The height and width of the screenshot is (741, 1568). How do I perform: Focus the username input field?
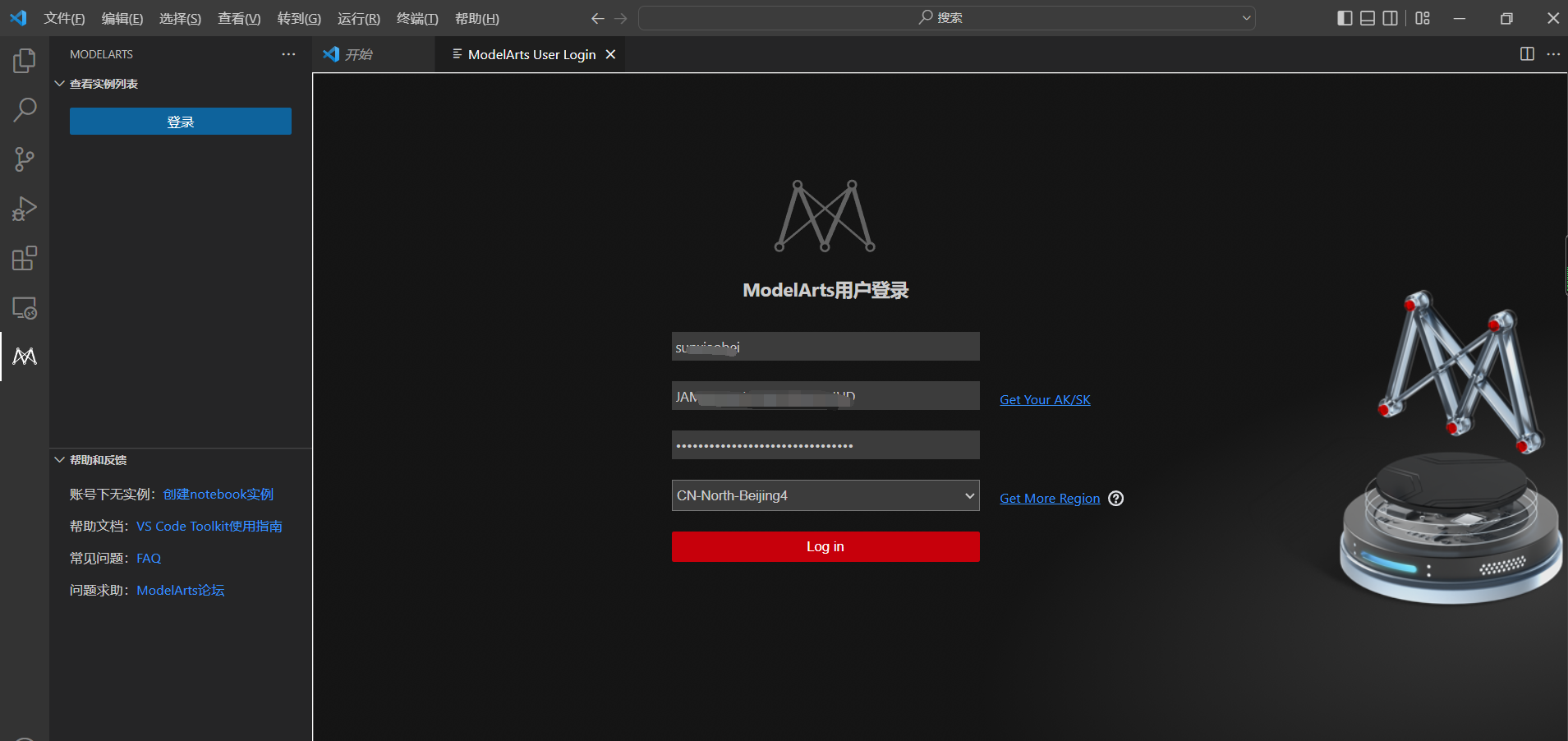(x=825, y=347)
